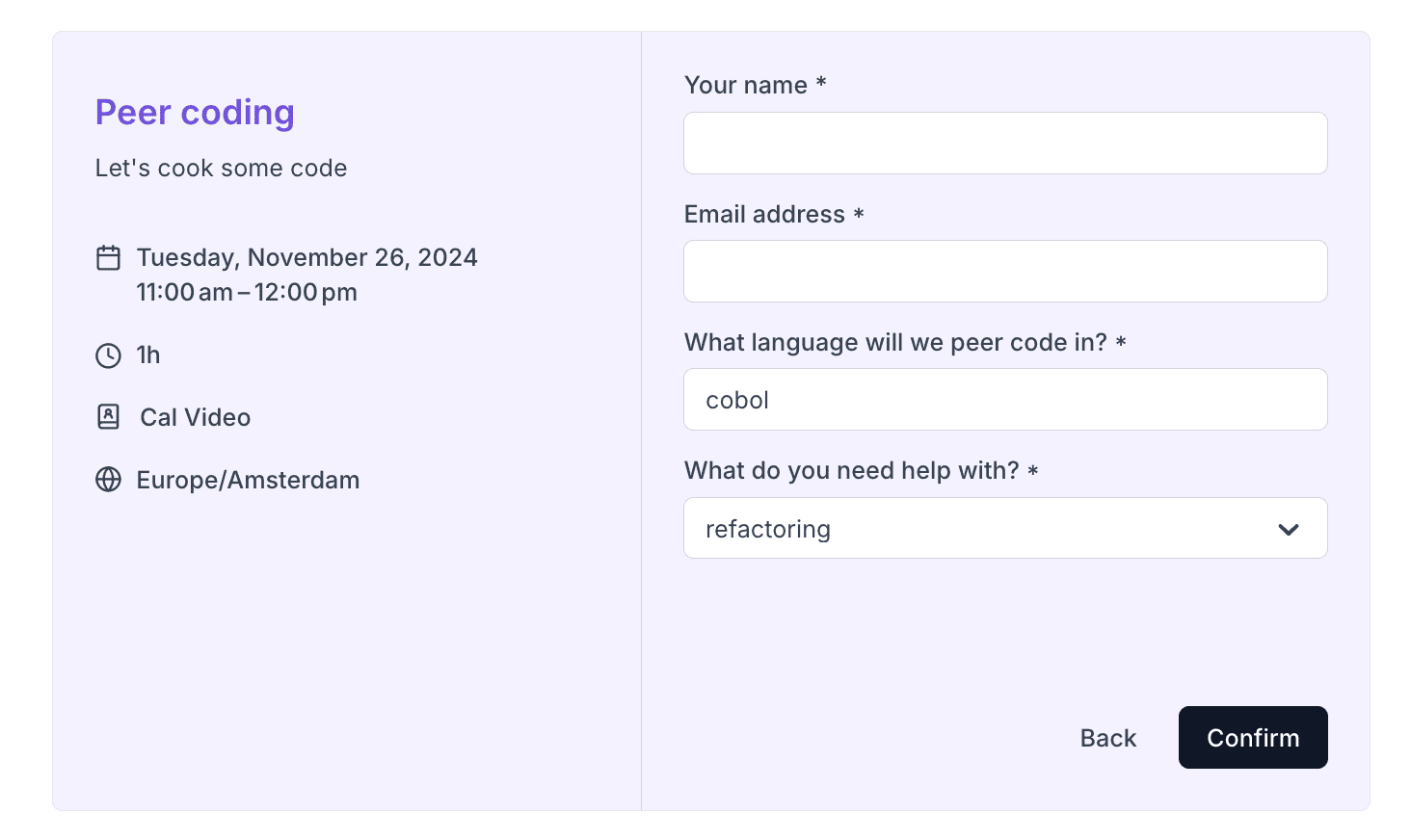This screenshot has width=1411, height=840.
Task: Click the 'What do you need help with?' label
Action: (851, 471)
